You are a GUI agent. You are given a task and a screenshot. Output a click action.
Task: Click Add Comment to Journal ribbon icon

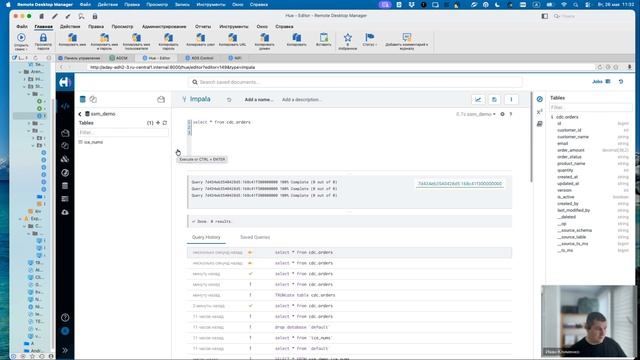(x=407, y=37)
